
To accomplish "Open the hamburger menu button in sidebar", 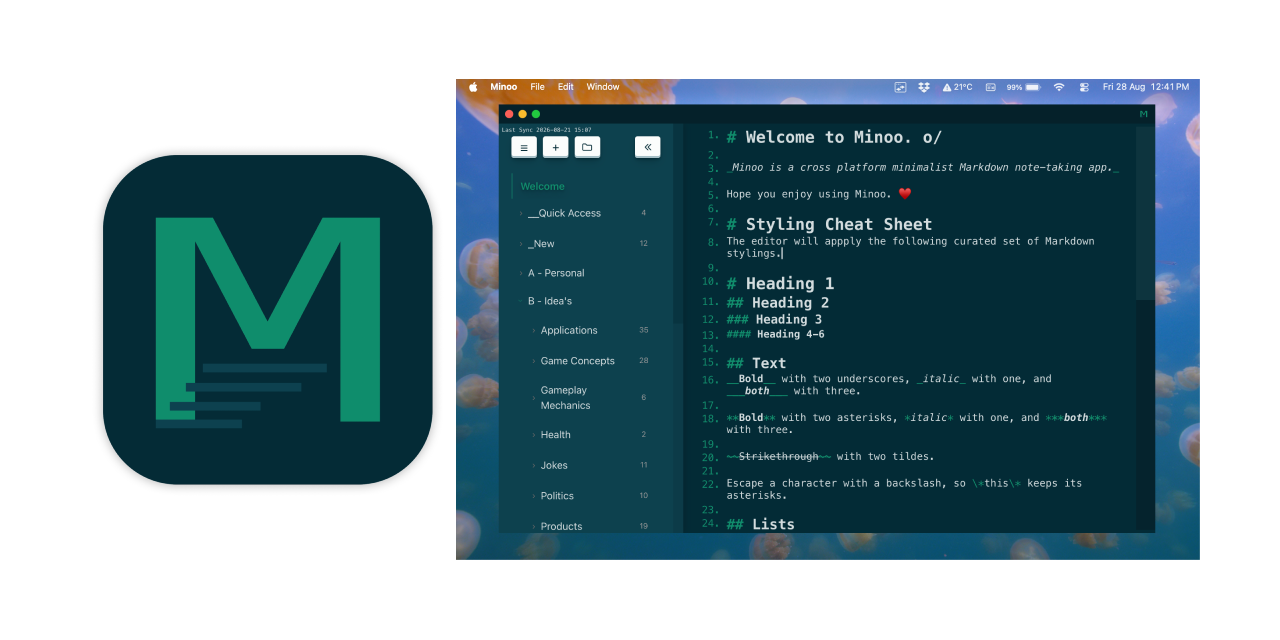I will 524,147.
